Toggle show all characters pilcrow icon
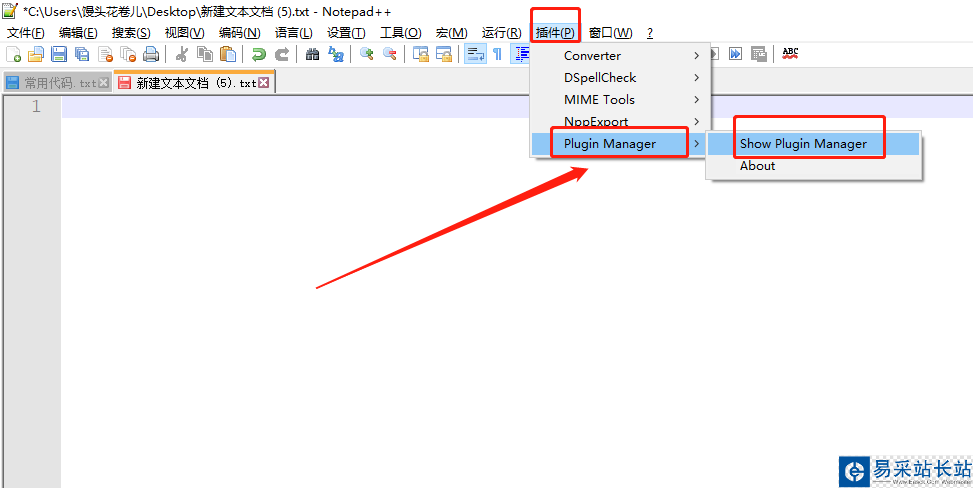Screen dimensions: 973x488 (x=497, y=55)
